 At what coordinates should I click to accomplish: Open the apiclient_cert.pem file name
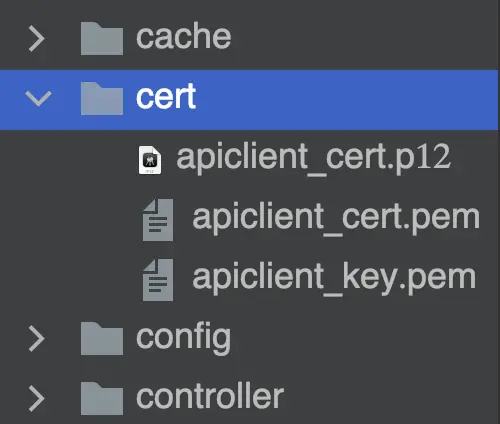[336, 218]
